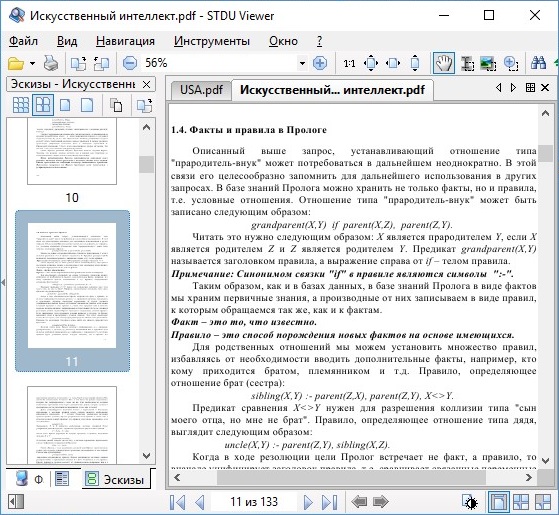
Task: Zoom in with the plus button
Action: (x=320, y=63)
